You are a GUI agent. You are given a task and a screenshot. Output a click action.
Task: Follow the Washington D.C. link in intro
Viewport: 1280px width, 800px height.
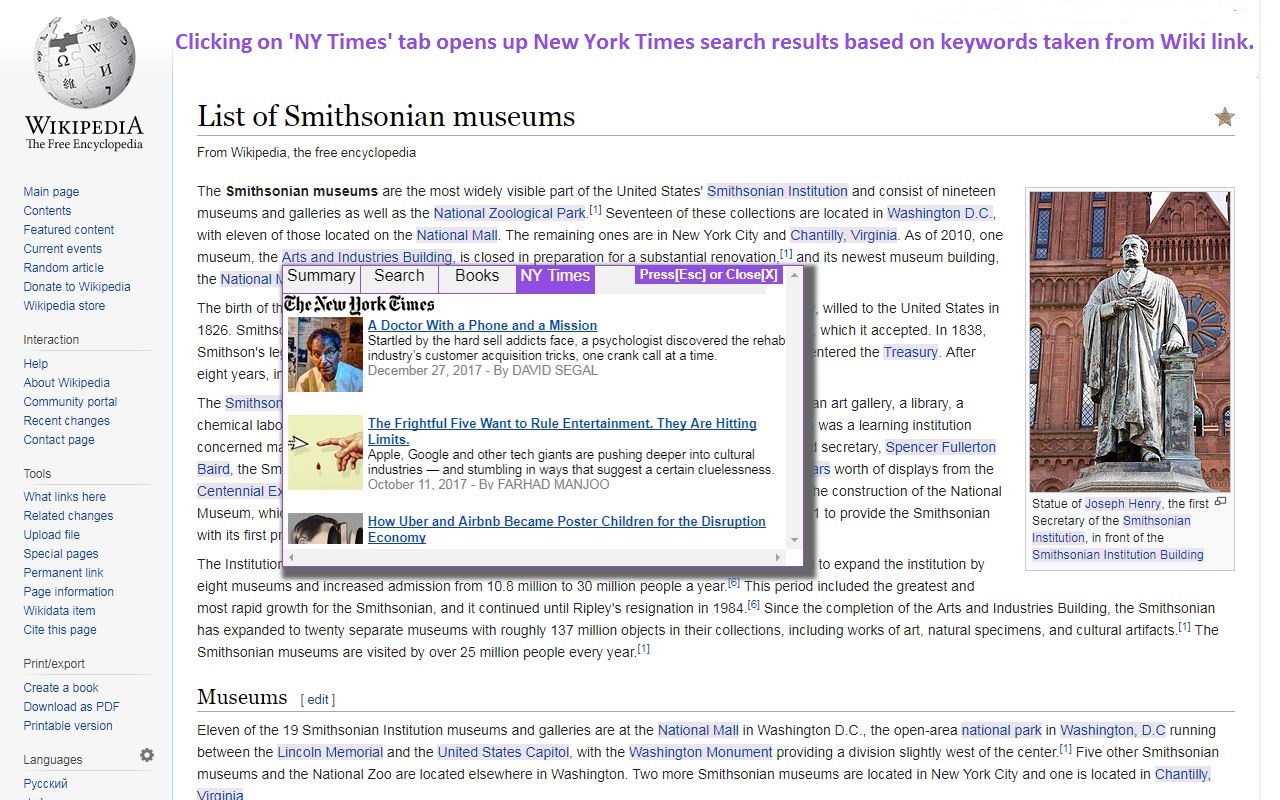tap(940, 213)
